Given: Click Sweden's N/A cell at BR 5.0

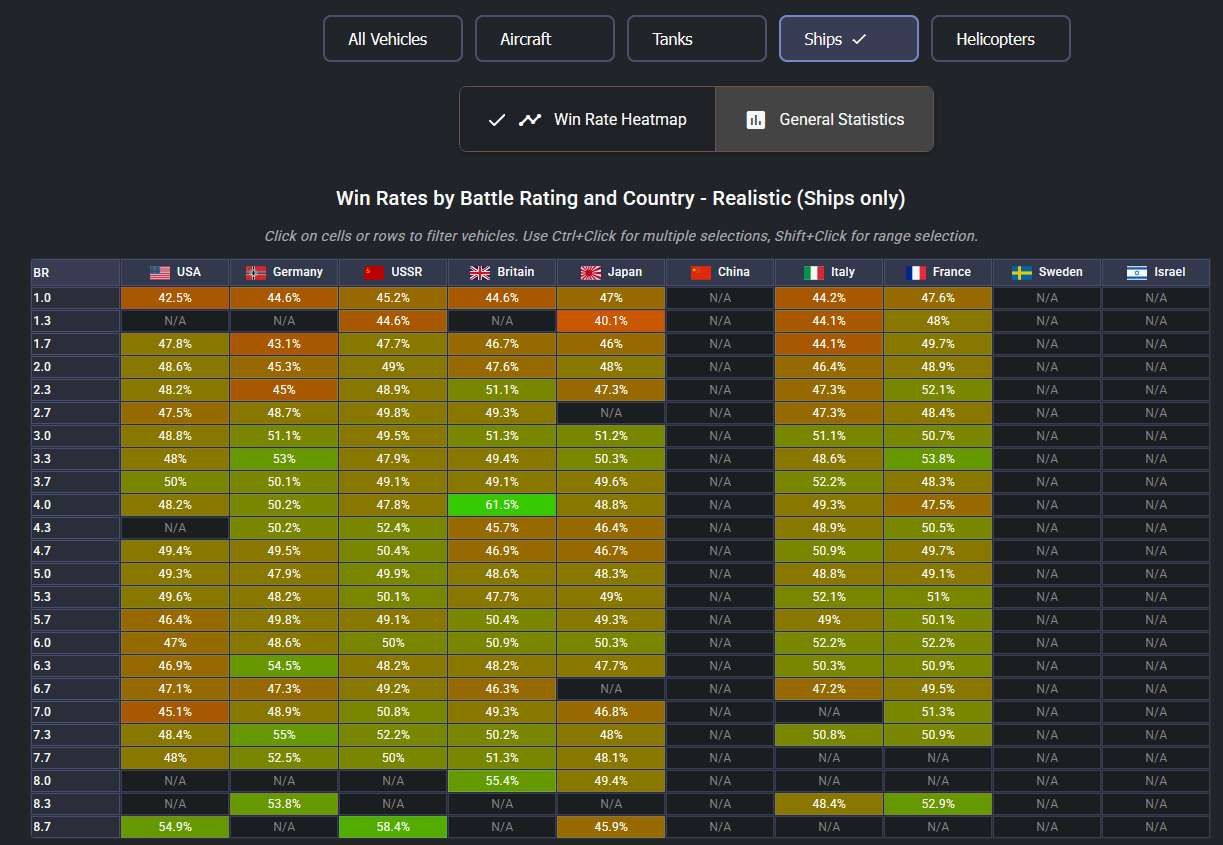Looking at the screenshot, I should tap(1047, 573).
